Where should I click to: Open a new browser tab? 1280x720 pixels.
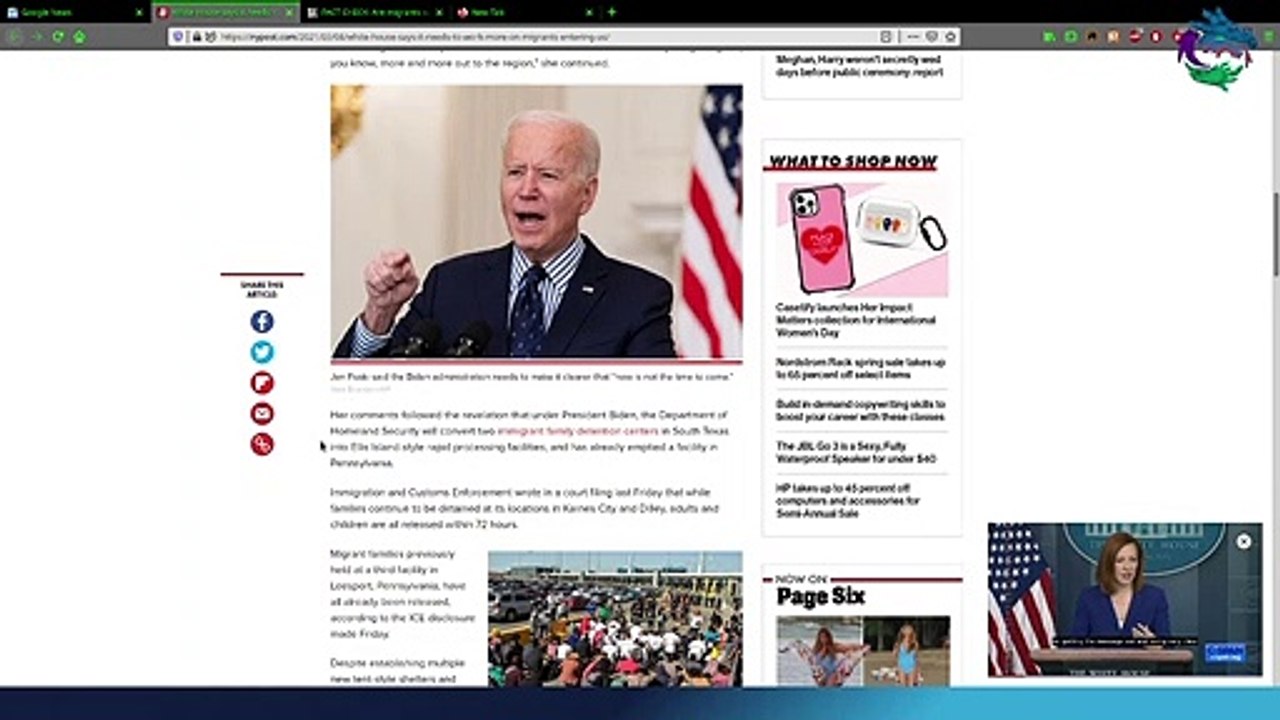click(x=612, y=12)
